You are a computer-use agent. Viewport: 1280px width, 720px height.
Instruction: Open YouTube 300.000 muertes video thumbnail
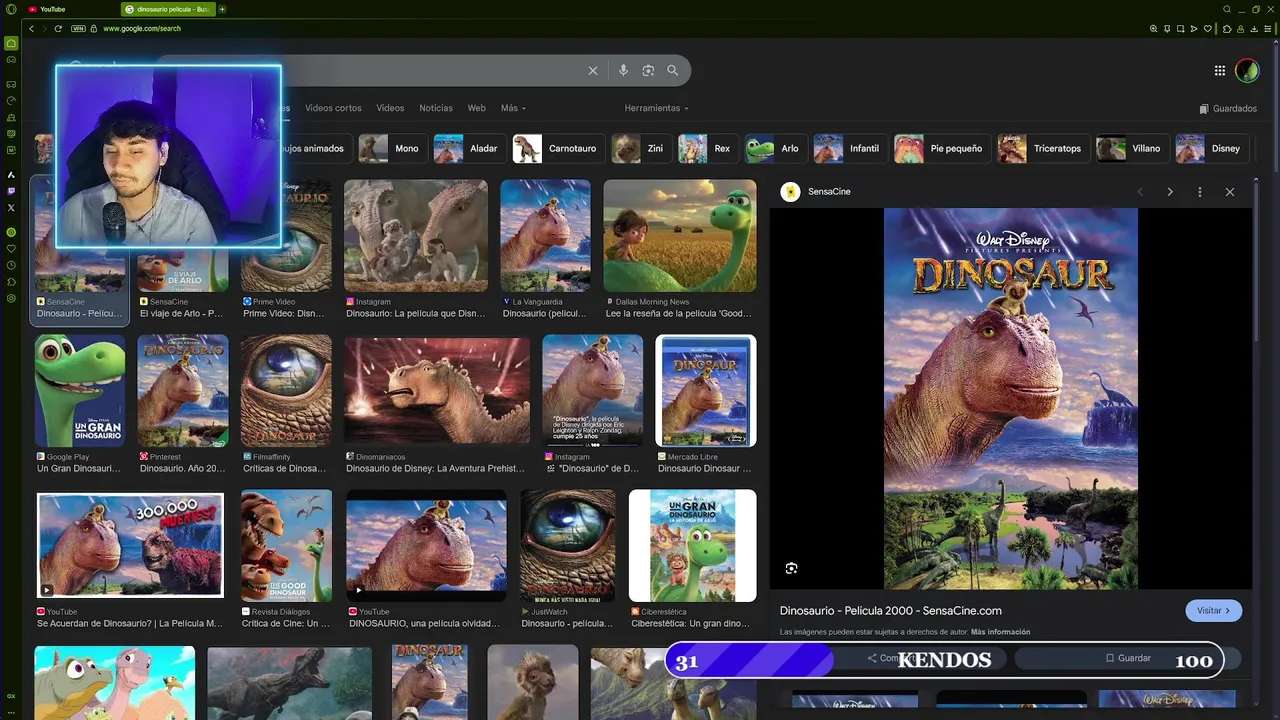click(x=130, y=546)
